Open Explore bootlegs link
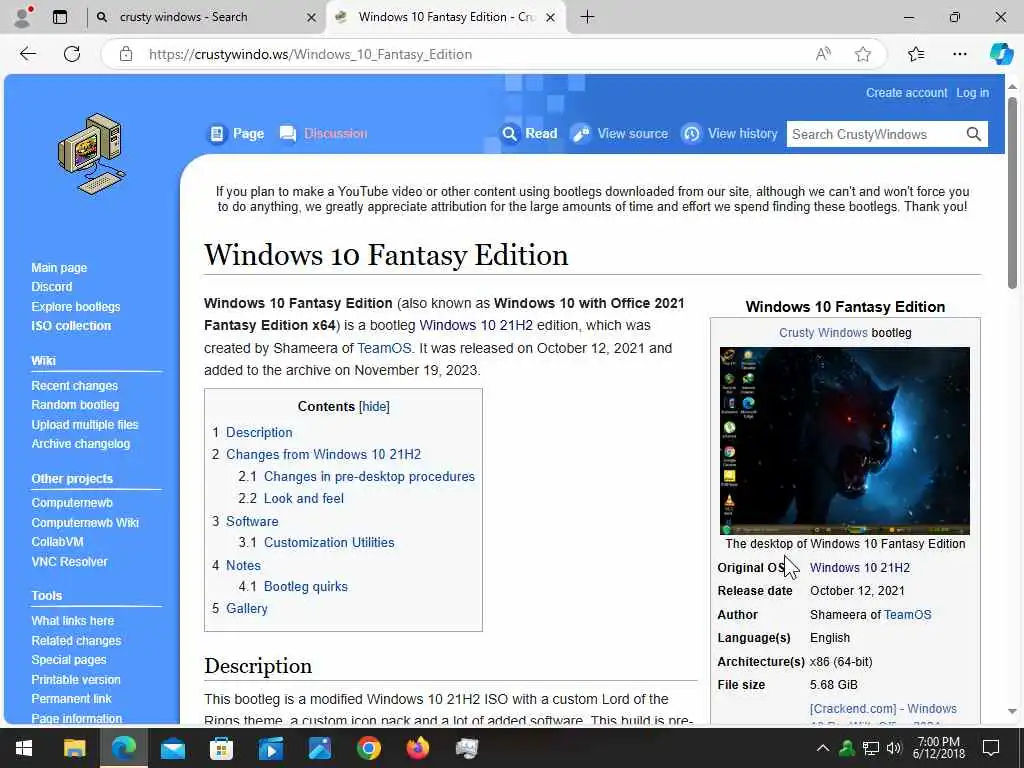This screenshot has height=768, width=1024. (76, 306)
